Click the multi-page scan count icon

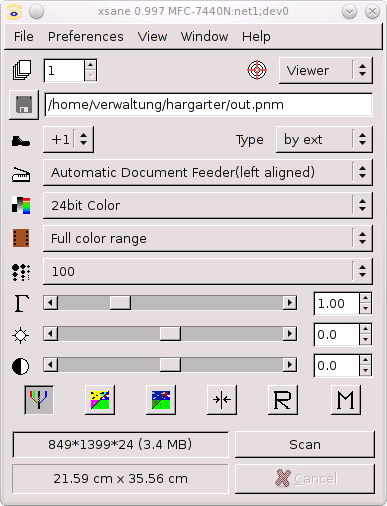tap(22, 70)
